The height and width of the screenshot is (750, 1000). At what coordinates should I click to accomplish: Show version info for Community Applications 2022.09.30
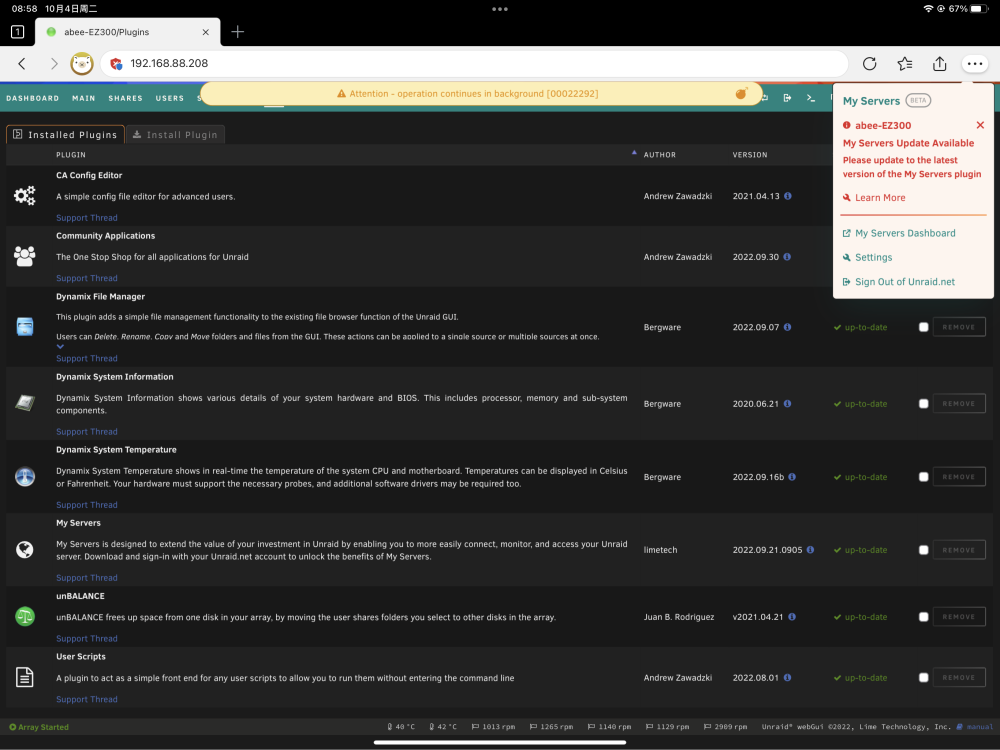[787, 256]
